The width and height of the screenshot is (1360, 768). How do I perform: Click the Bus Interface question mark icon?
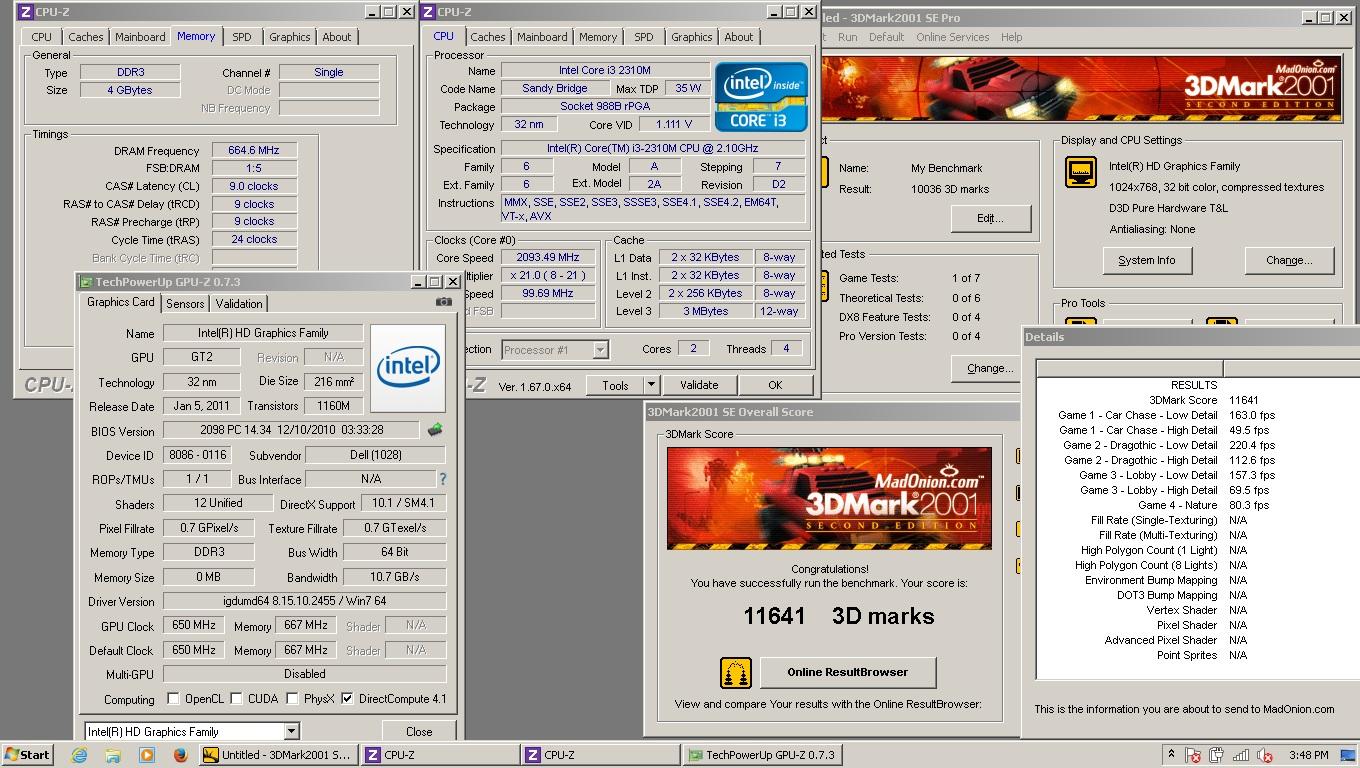pyautogui.click(x=442, y=479)
